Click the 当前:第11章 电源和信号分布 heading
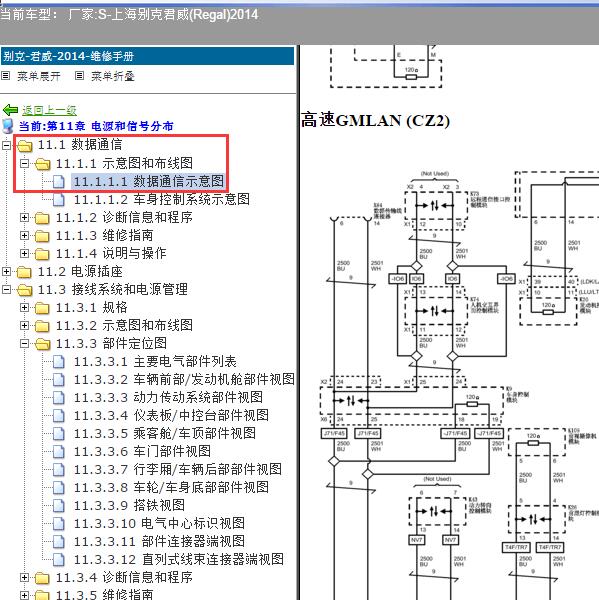The height and width of the screenshot is (600, 599). click(x=96, y=126)
